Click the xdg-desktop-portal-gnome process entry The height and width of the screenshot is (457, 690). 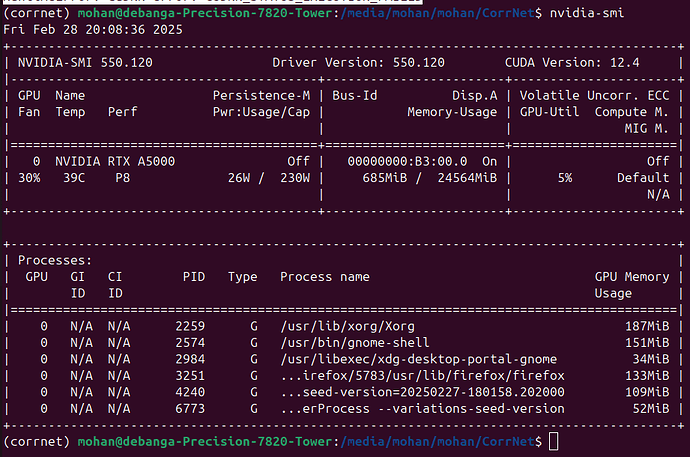(419, 359)
